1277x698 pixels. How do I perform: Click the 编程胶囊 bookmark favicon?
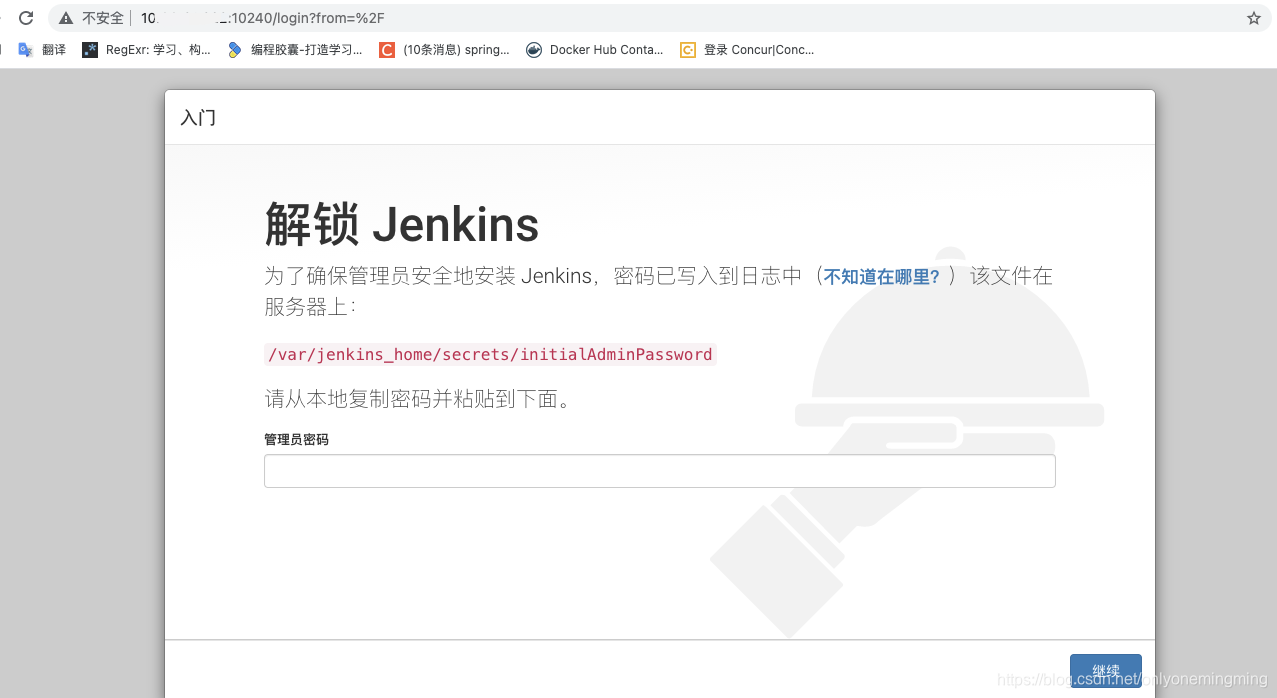click(x=235, y=49)
